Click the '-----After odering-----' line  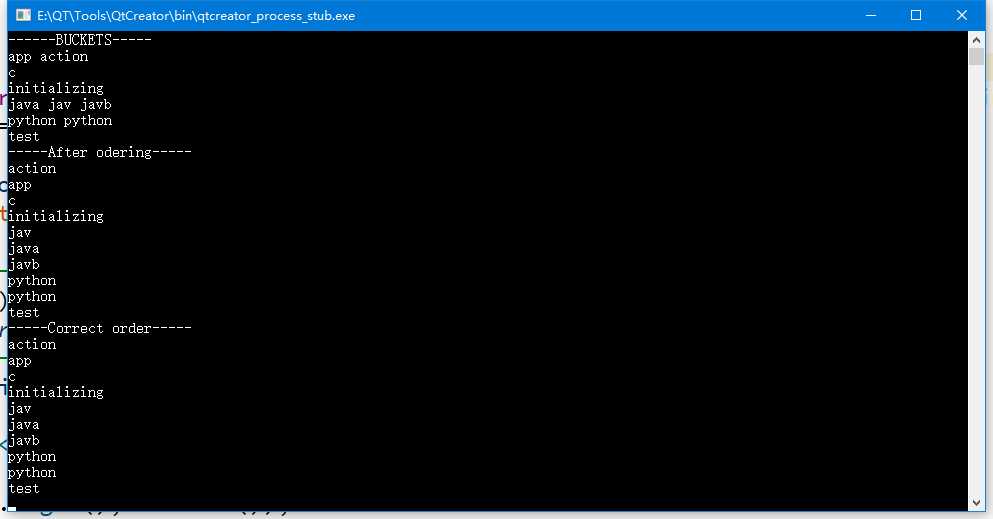pos(99,153)
